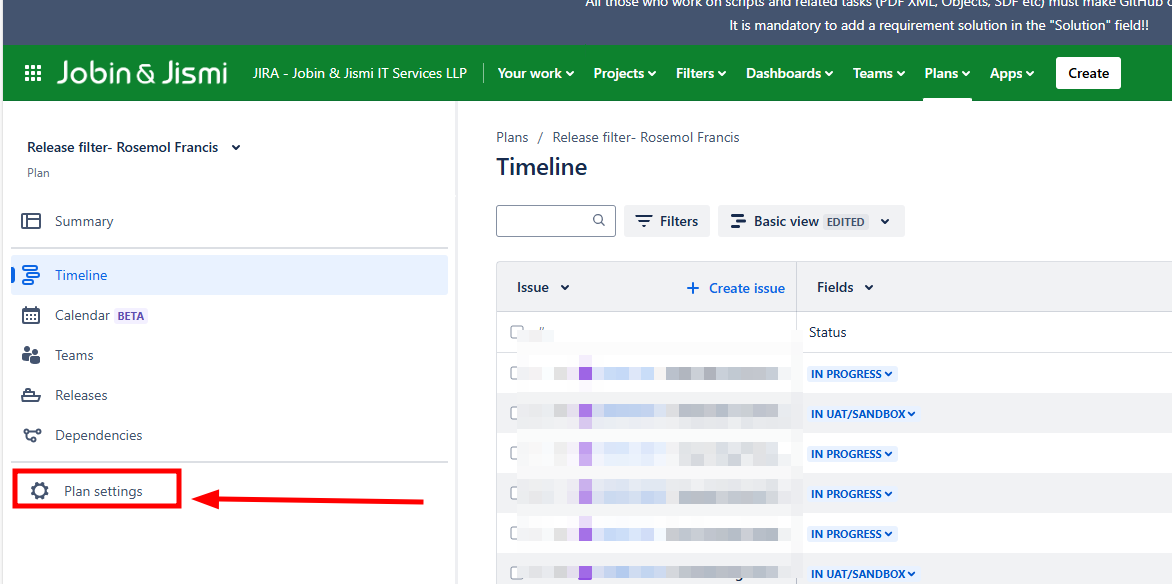Image resolution: width=1172 pixels, height=584 pixels.
Task: Tick the select-all checkbox above issue rows
Action: click(x=516, y=332)
